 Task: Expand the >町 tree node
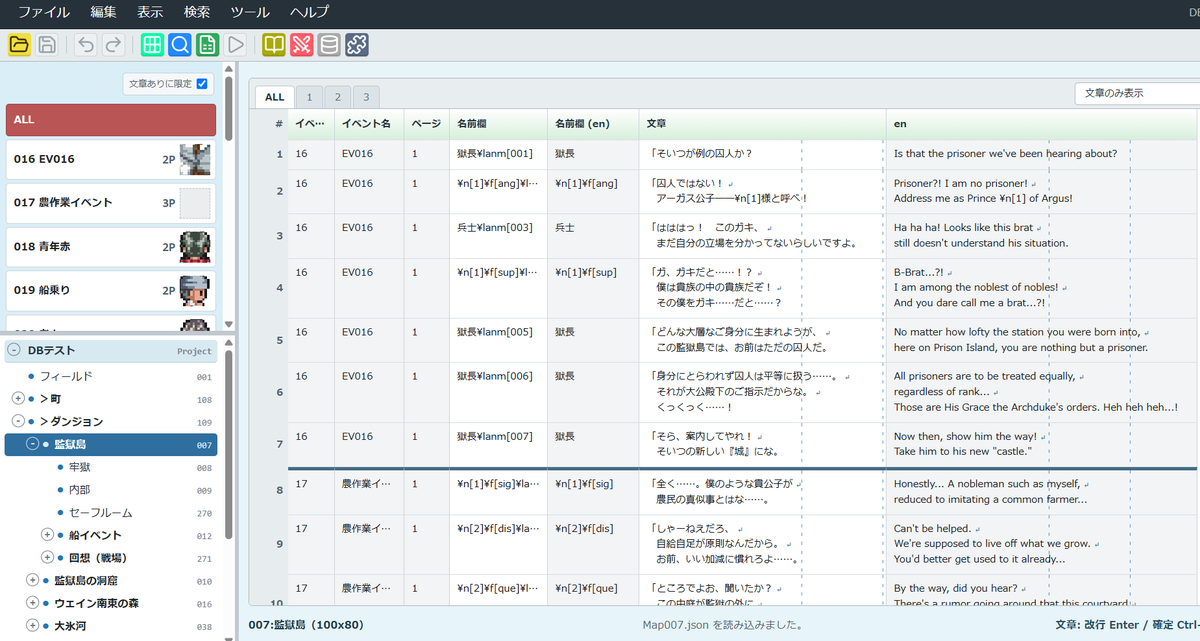coord(18,399)
